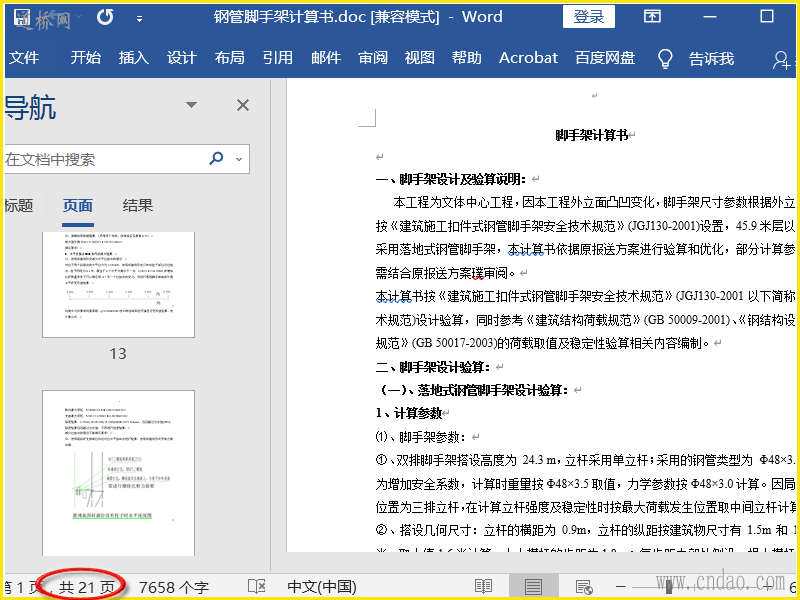
Task: Switch to the 开始 ribbon tab
Action: [85, 58]
